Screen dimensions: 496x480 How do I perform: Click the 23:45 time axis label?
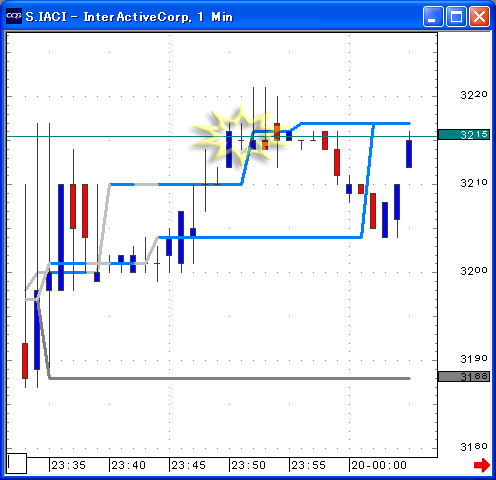(188, 465)
